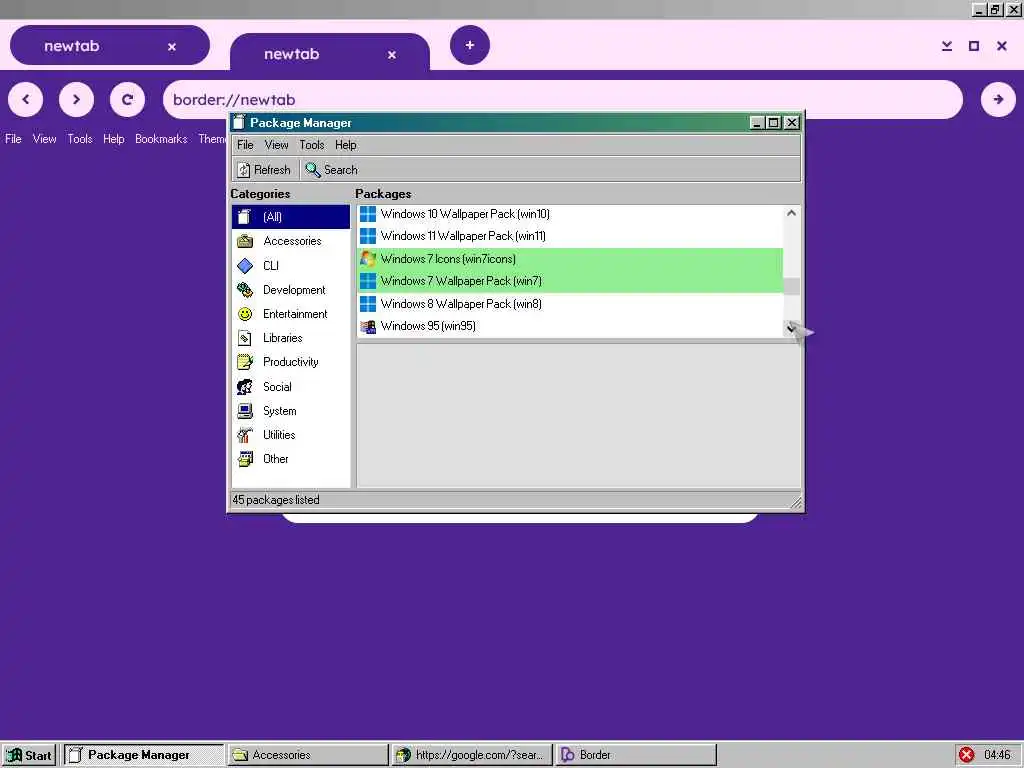Click the Search magnifier toolbar button

click(332, 170)
